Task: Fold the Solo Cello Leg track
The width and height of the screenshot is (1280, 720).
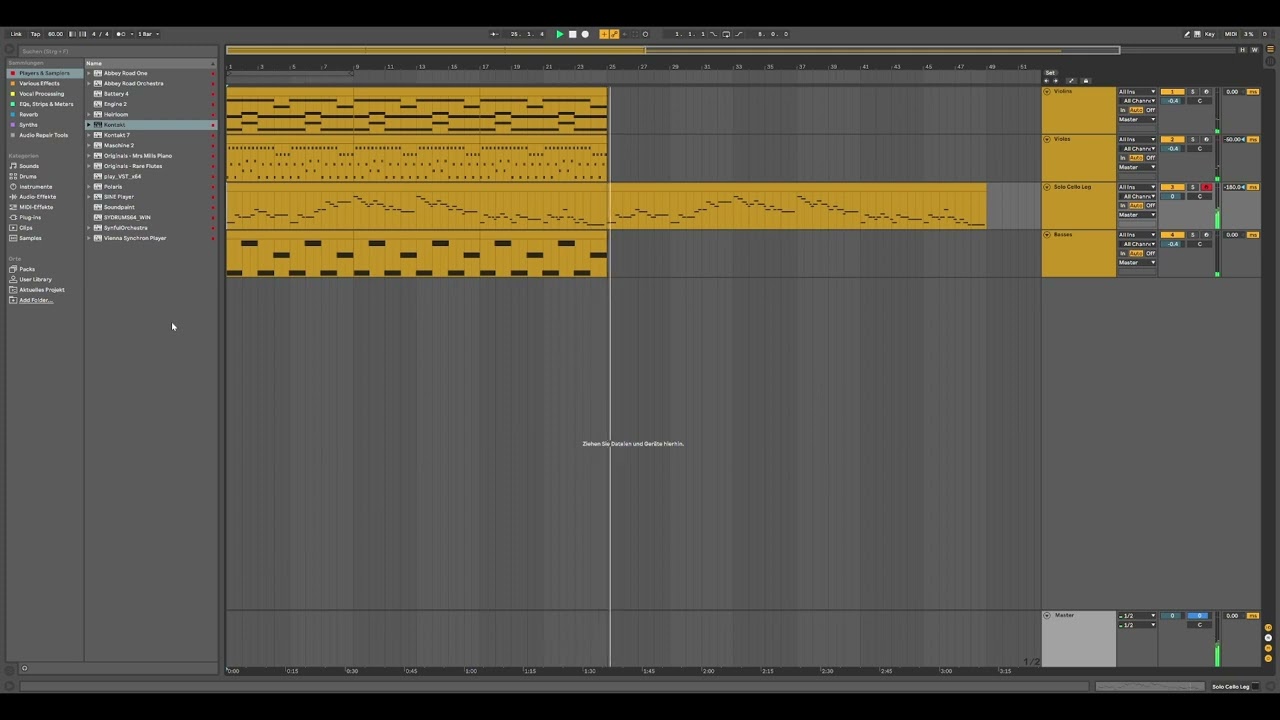Action: pos(1047,187)
